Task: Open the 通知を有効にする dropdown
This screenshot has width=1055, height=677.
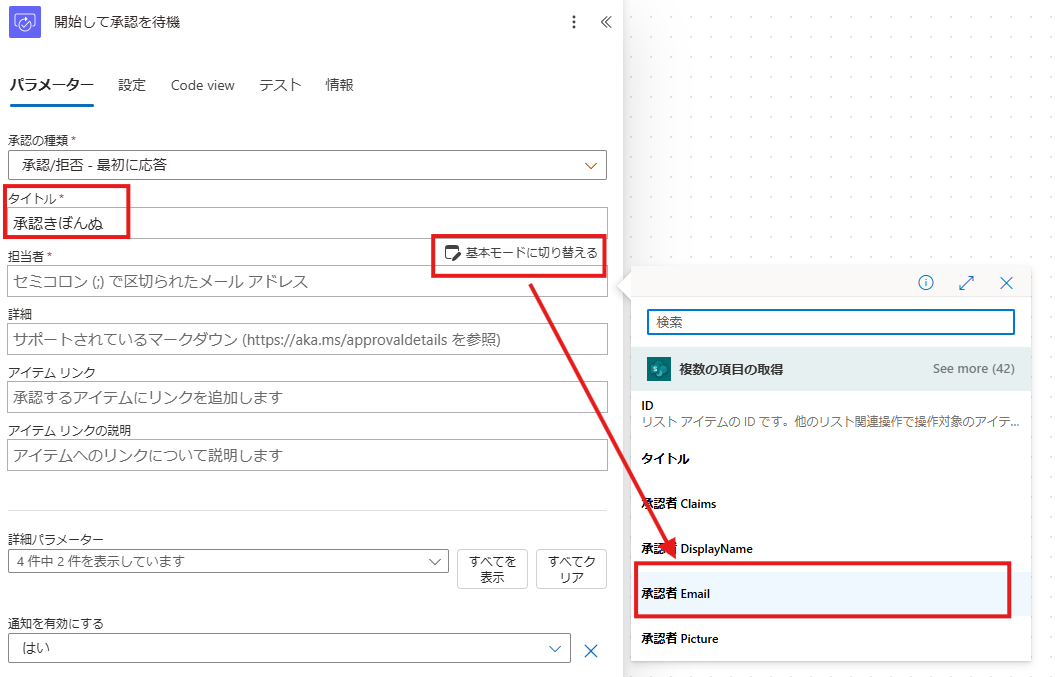Action: pyautogui.click(x=289, y=648)
